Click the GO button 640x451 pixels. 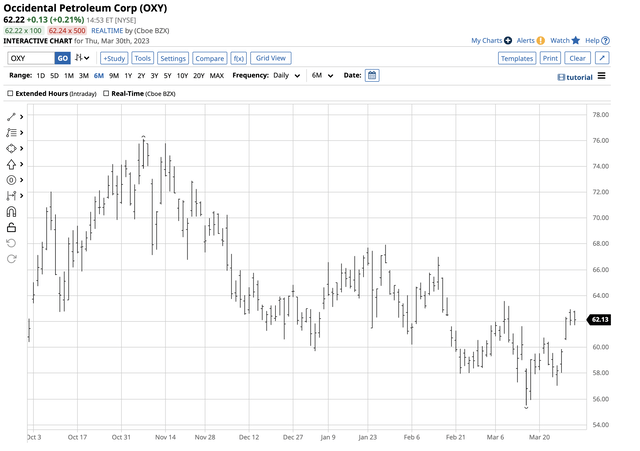click(x=62, y=58)
